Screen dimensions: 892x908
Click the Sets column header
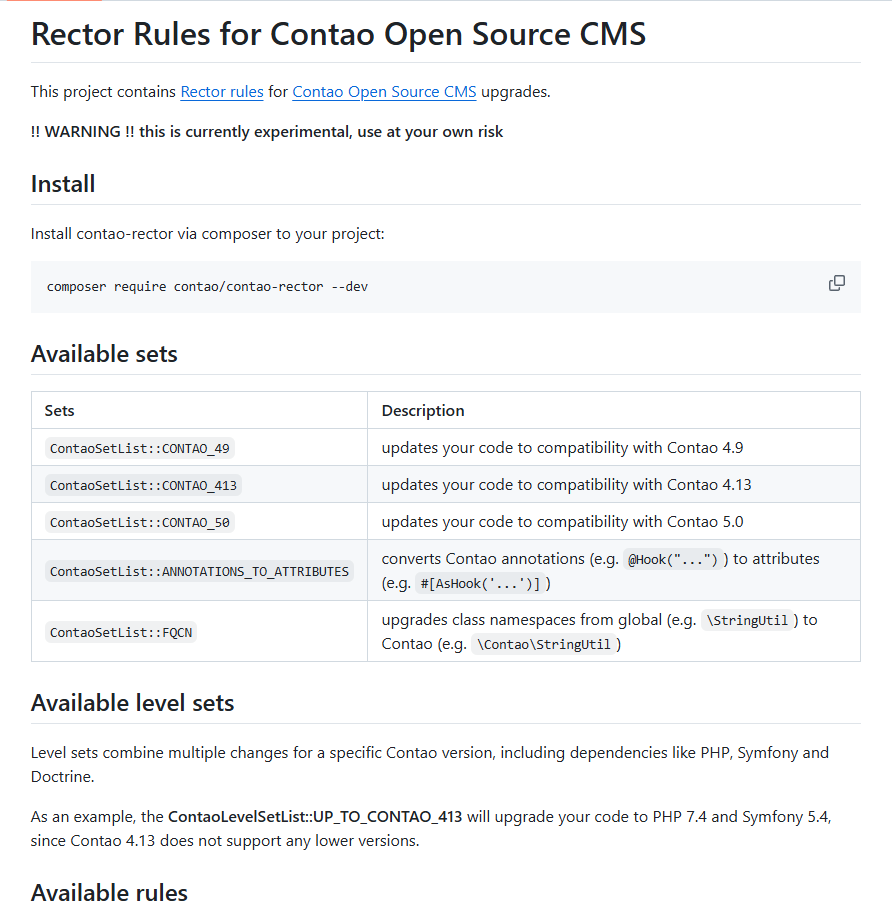60,410
